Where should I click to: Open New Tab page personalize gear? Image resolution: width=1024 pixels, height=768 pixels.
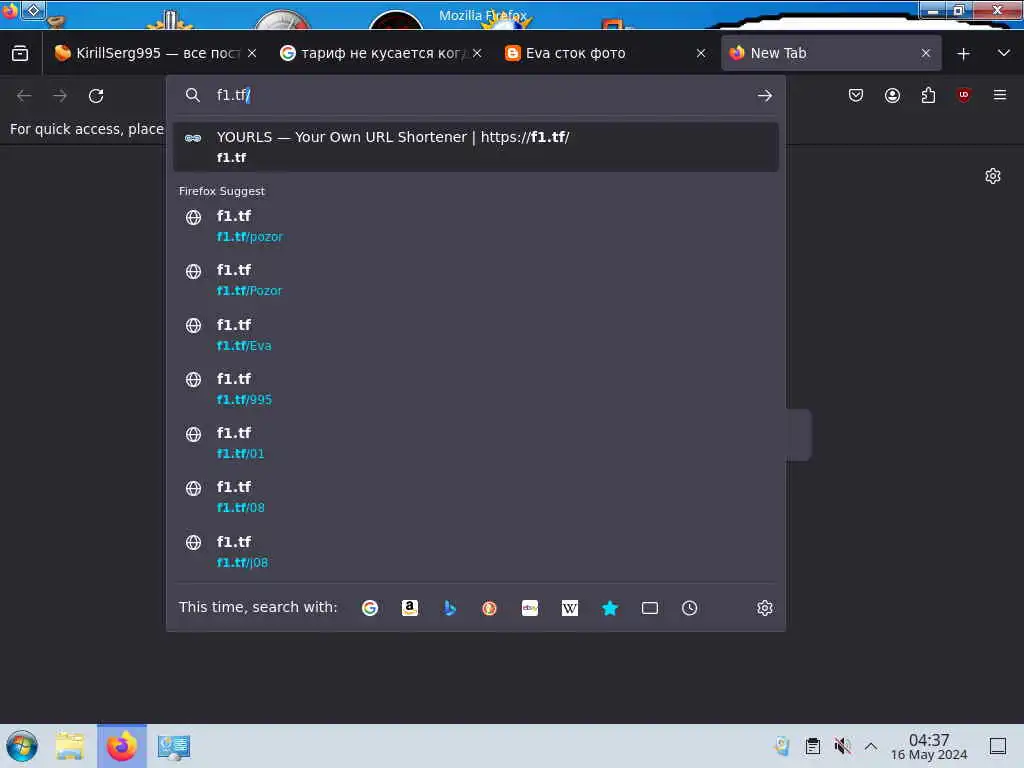(x=993, y=176)
